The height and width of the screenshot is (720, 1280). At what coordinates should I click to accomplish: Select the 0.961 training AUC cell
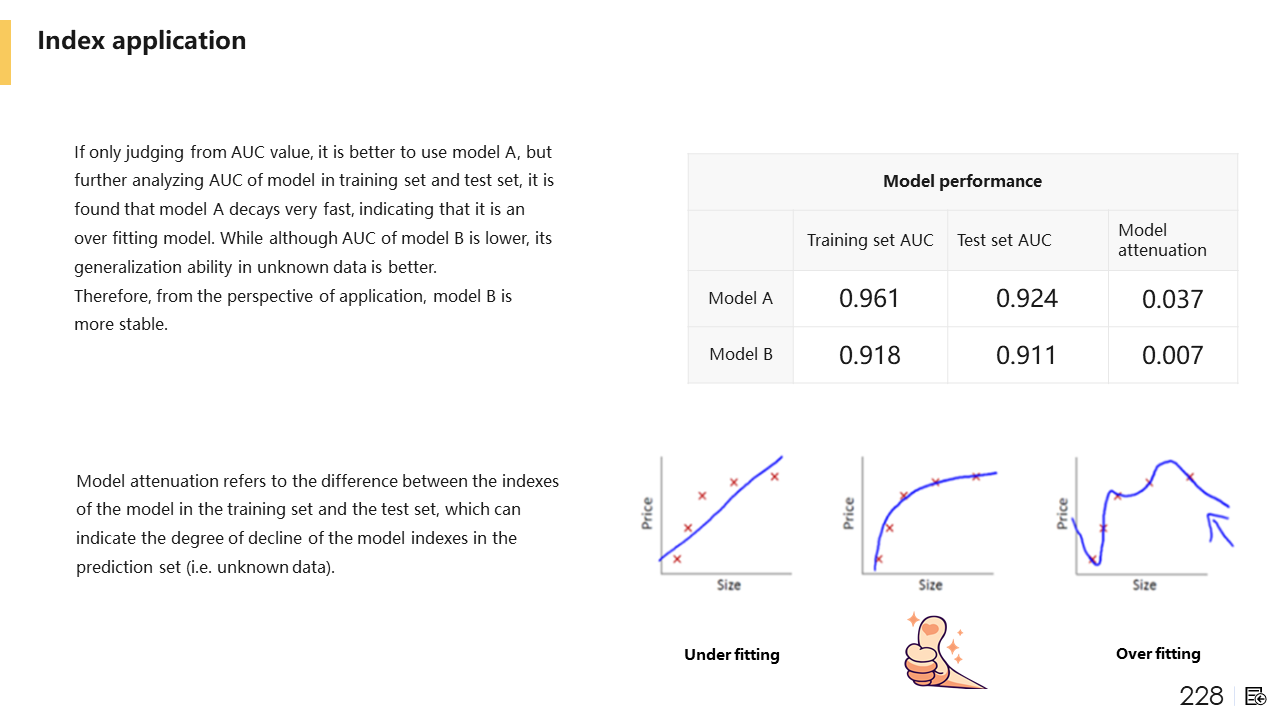tap(869, 298)
